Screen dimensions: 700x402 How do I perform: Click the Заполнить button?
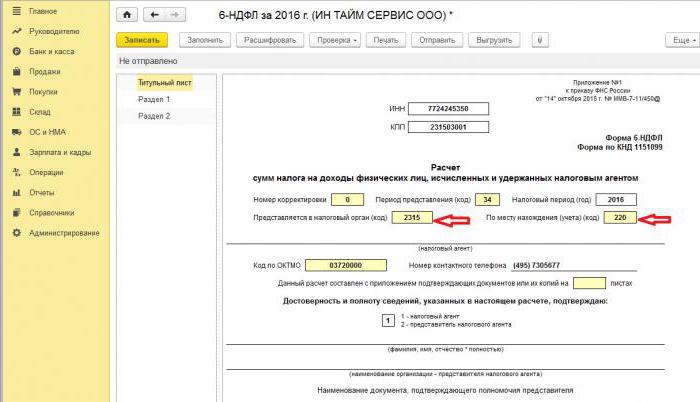tap(203, 40)
